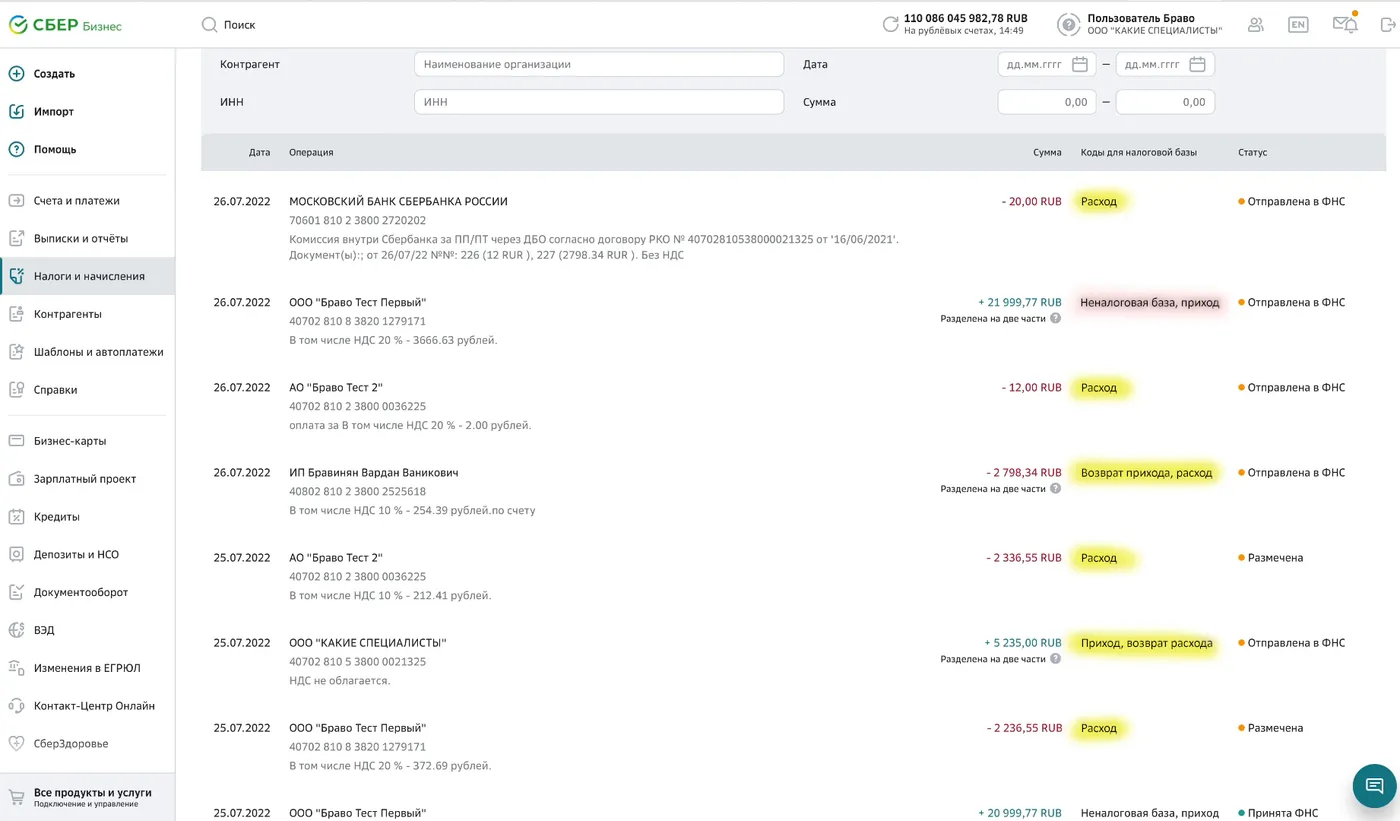1400x821 pixels.
Task: Click the СберЗдоровье heart icon
Action: (x=16, y=744)
